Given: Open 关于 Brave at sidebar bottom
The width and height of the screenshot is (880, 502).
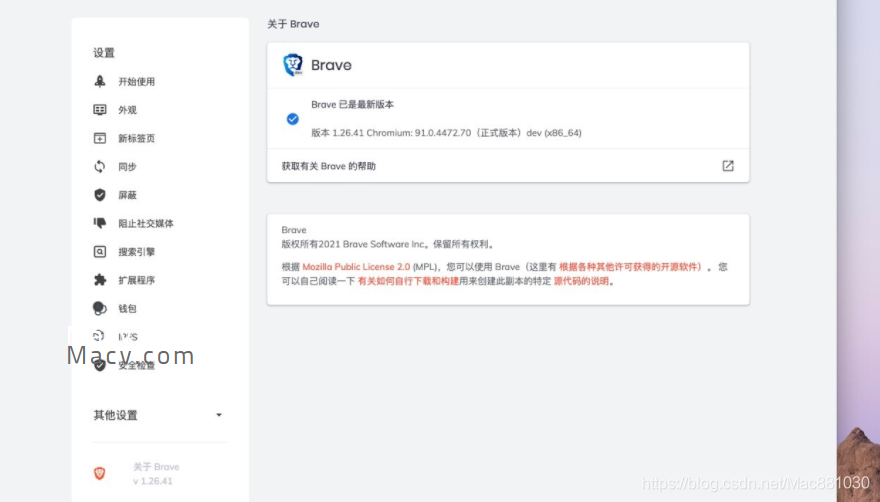Looking at the screenshot, I should 156,467.
